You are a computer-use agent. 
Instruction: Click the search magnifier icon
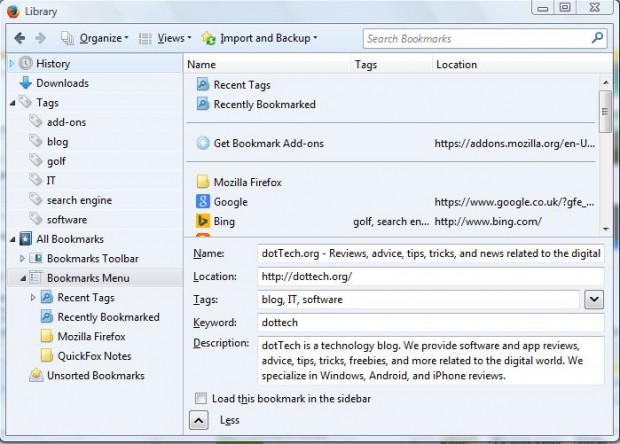click(x=597, y=39)
